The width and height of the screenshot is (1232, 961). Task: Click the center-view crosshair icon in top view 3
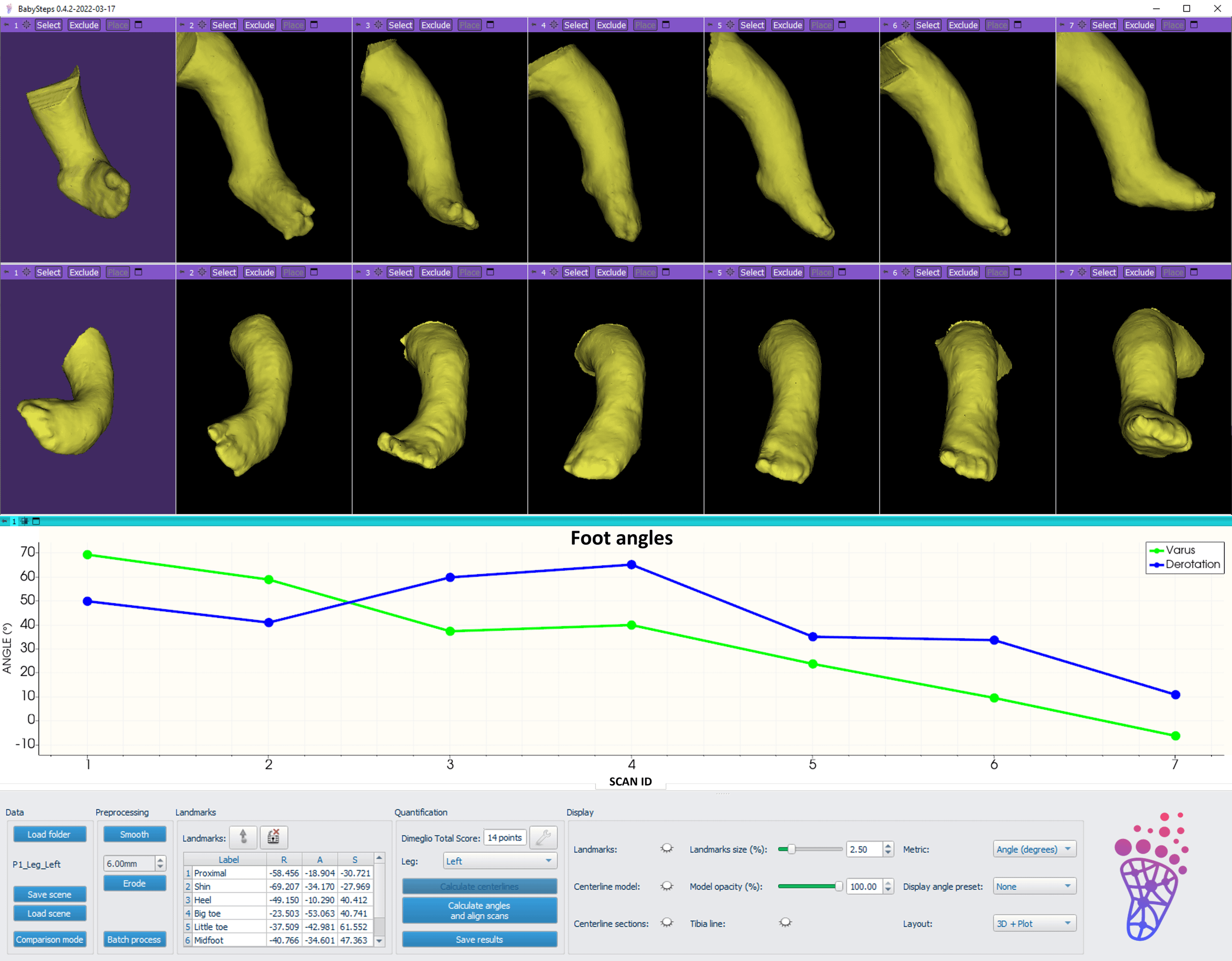(x=379, y=25)
